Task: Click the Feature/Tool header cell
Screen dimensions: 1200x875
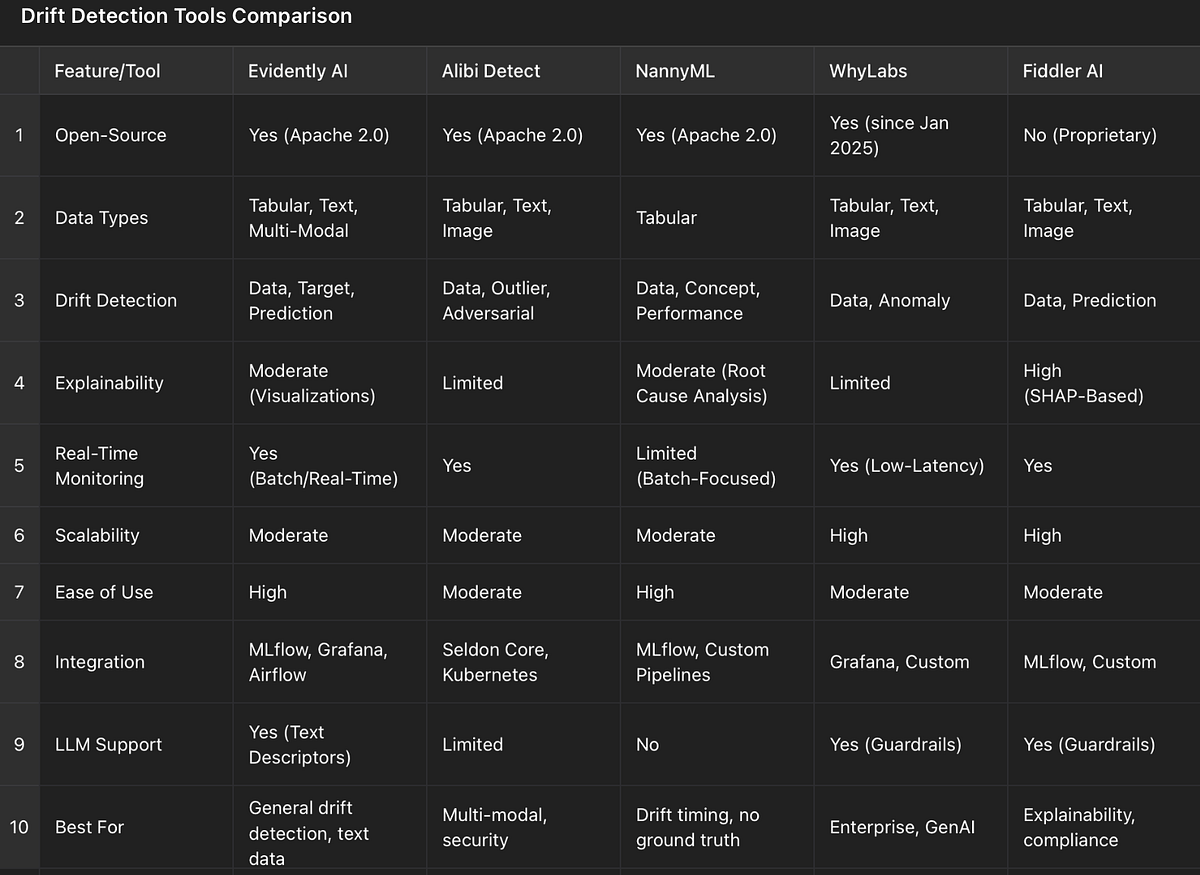Action: 104,71
